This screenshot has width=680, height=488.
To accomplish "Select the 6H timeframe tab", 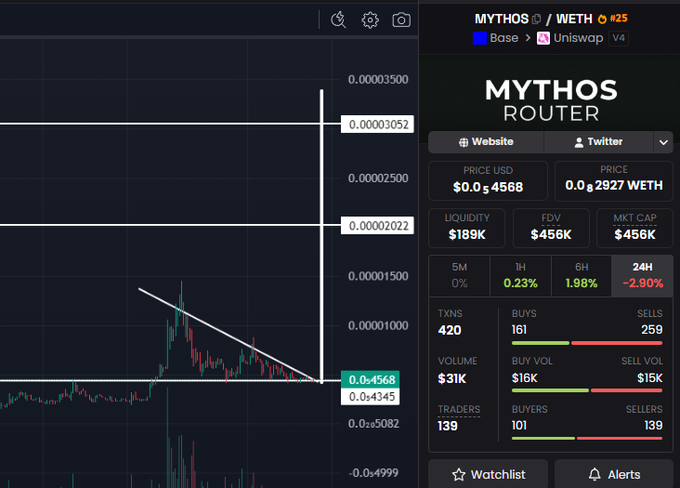I will [x=582, y=276].
